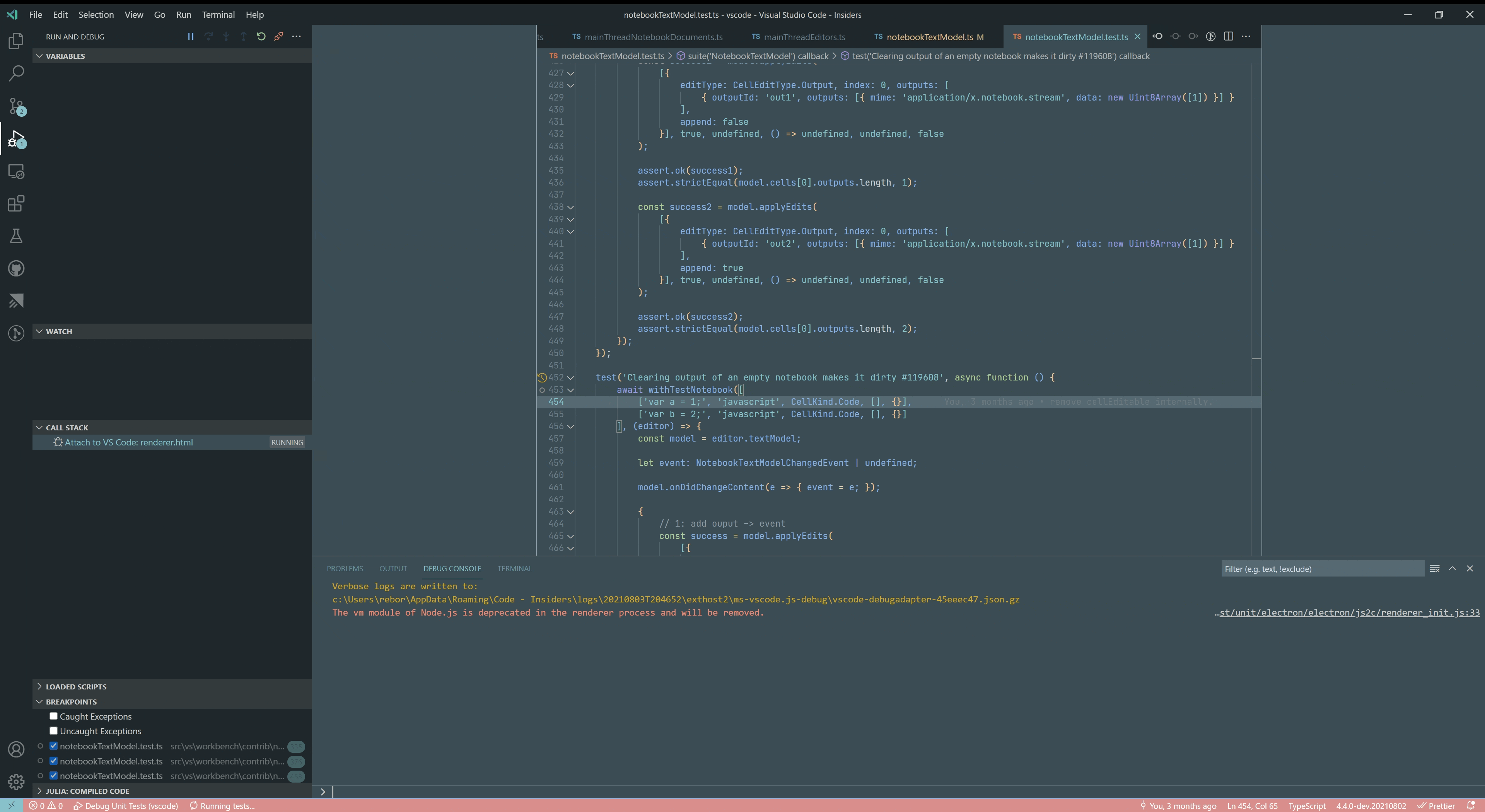
Task: Open the Source Control view
Action: [x=16, y=106]
